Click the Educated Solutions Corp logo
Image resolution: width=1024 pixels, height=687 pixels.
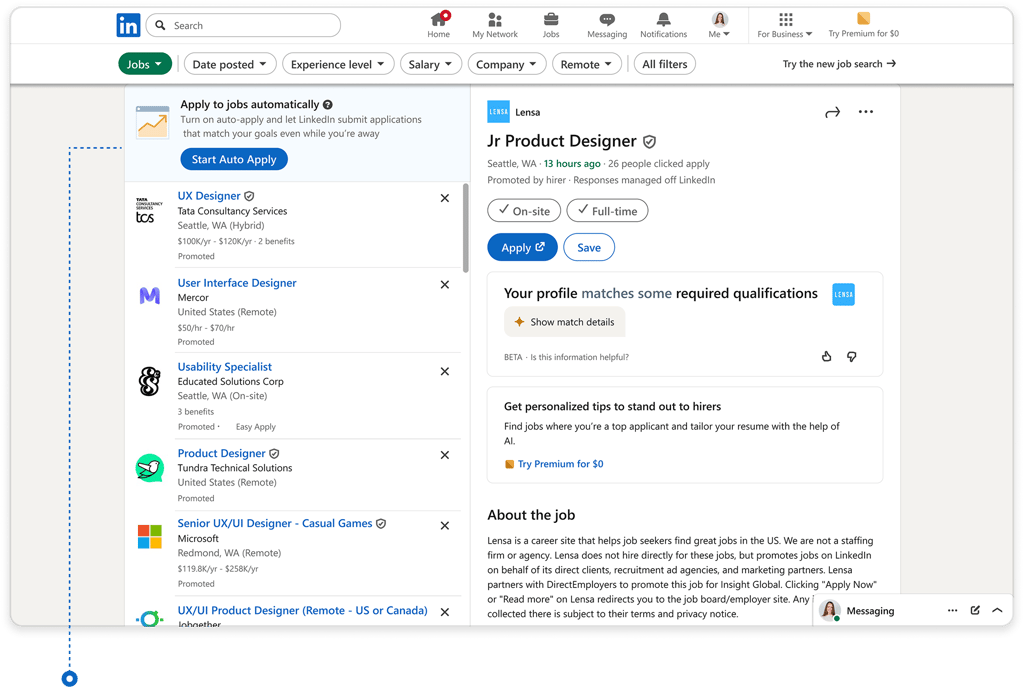[150, 381]
